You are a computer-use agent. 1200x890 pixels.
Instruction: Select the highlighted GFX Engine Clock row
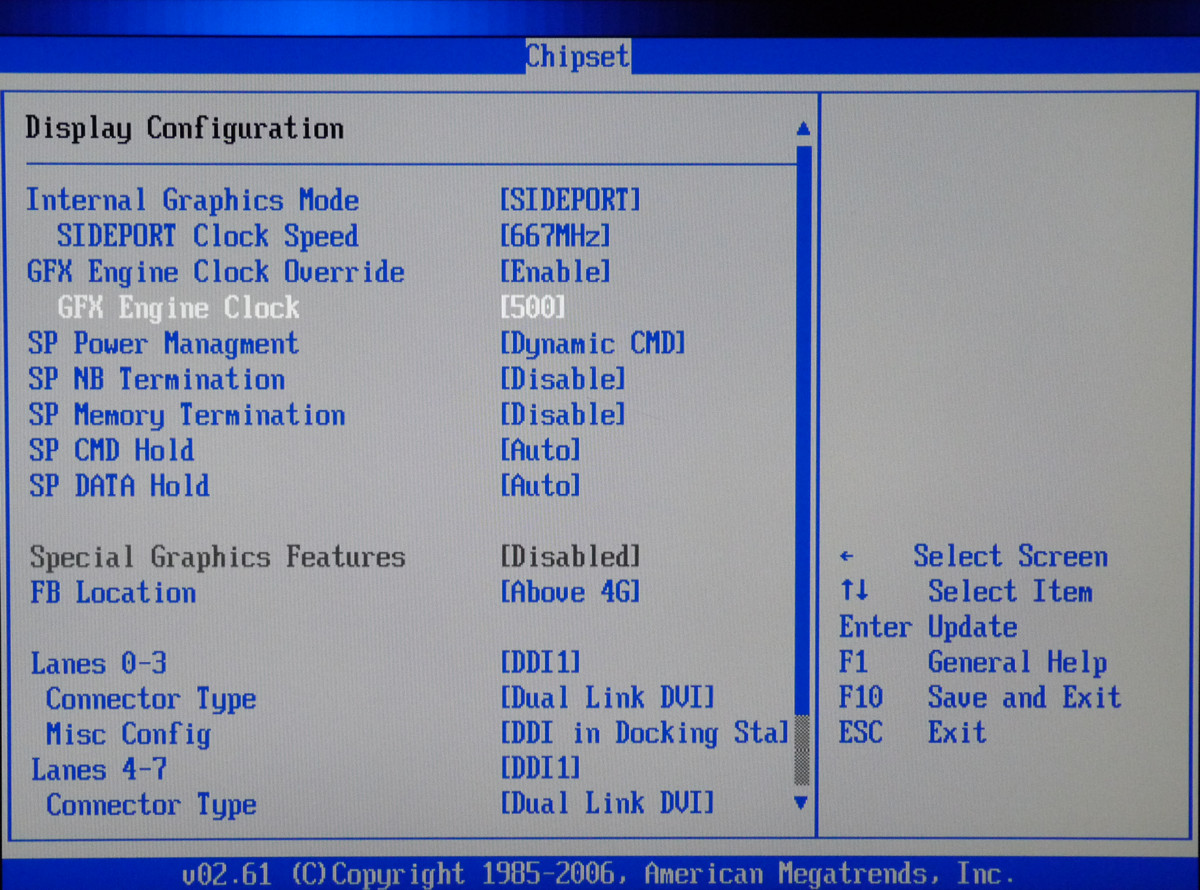178,307
